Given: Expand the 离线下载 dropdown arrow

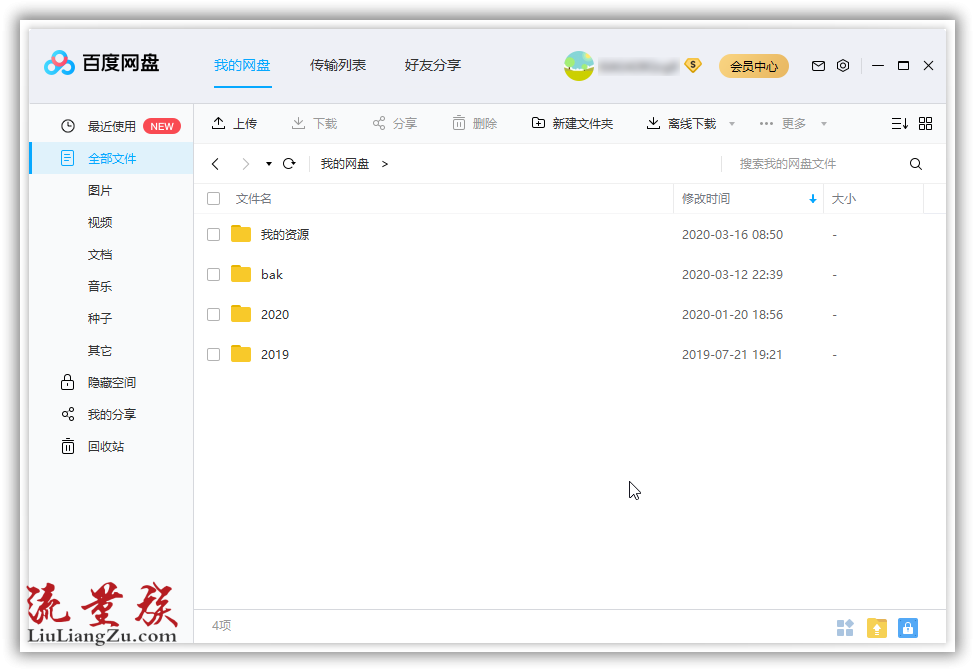Looking at the screenshot, I should click(x=732, y=122).
